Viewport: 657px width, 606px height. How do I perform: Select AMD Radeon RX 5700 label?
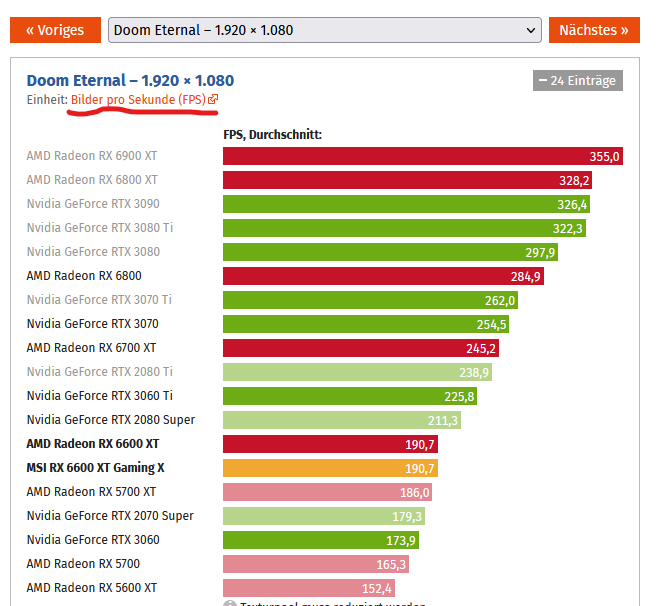83,564
